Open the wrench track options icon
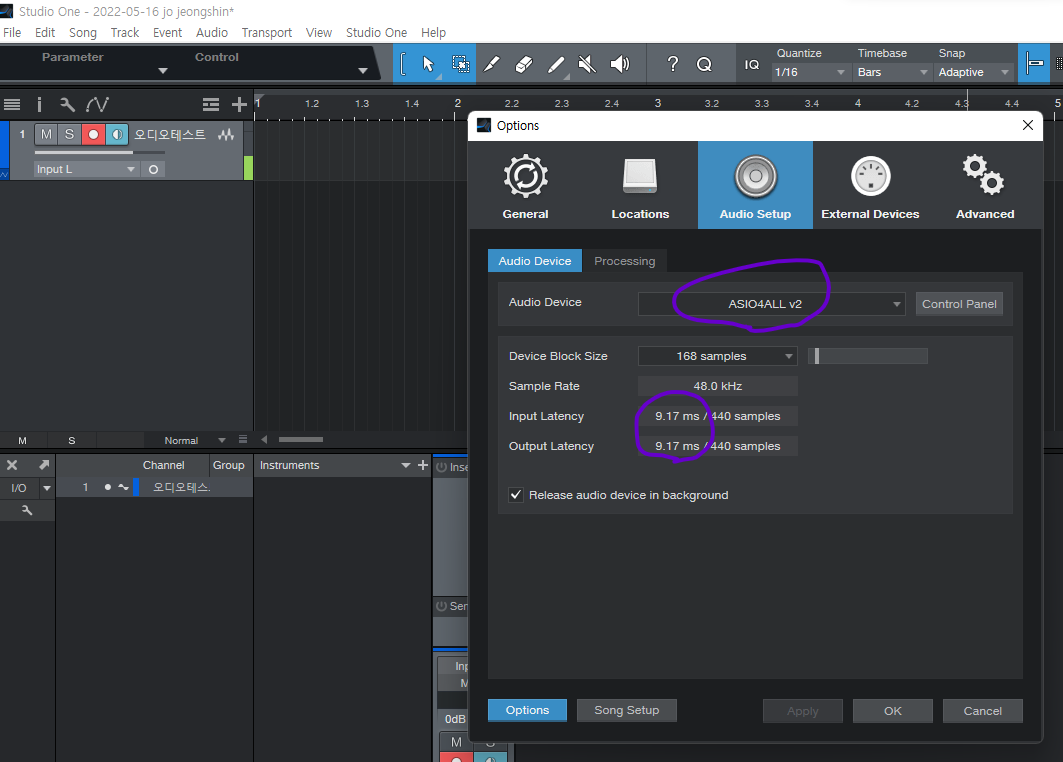1063x762 pixels. [x=66, y=104]
